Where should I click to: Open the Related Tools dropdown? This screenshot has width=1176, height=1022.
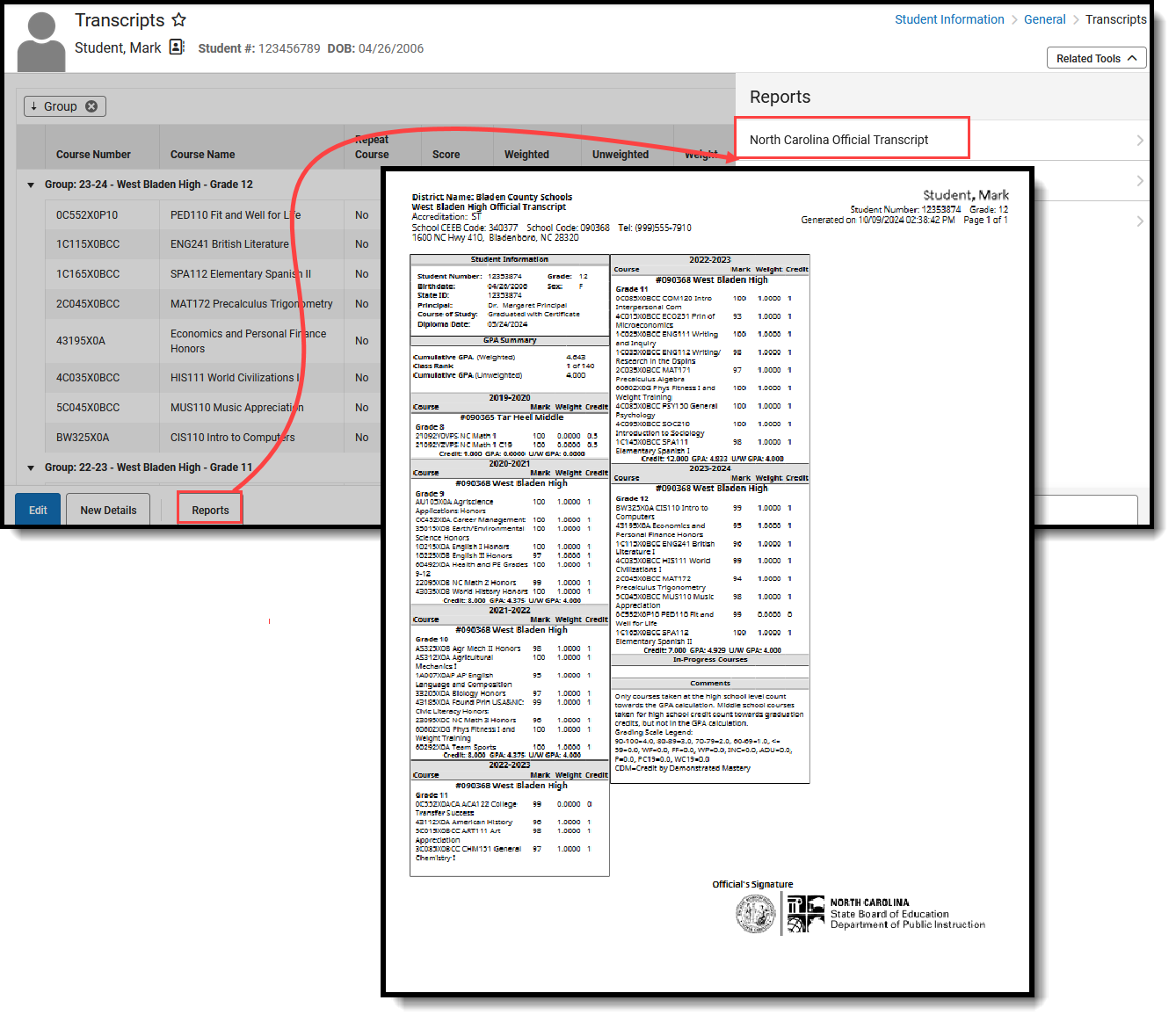point(1096,58)
